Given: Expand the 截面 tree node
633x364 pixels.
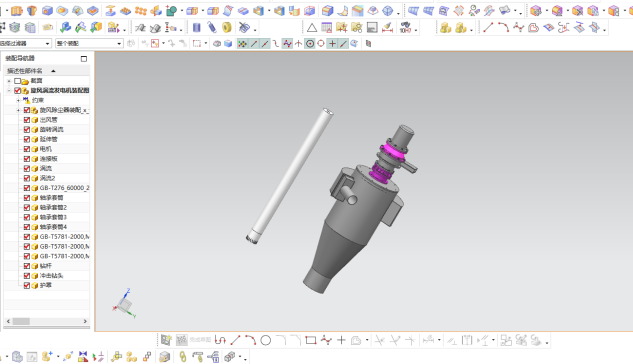Looking at the screenshot, I should (x=9, y=81).
